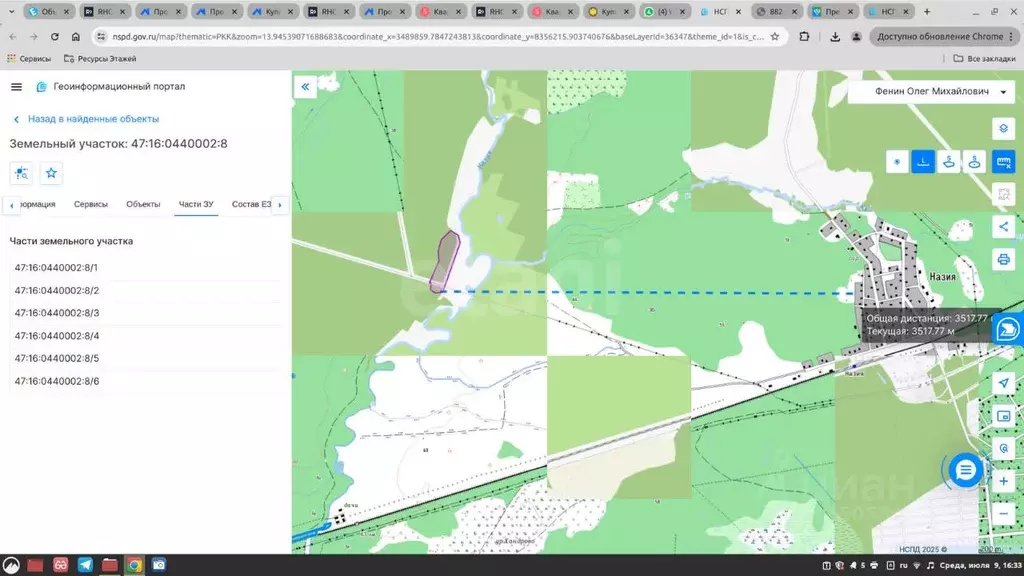1024x576 pixels.
Task: Click the browser address bar
Action: 430,36
